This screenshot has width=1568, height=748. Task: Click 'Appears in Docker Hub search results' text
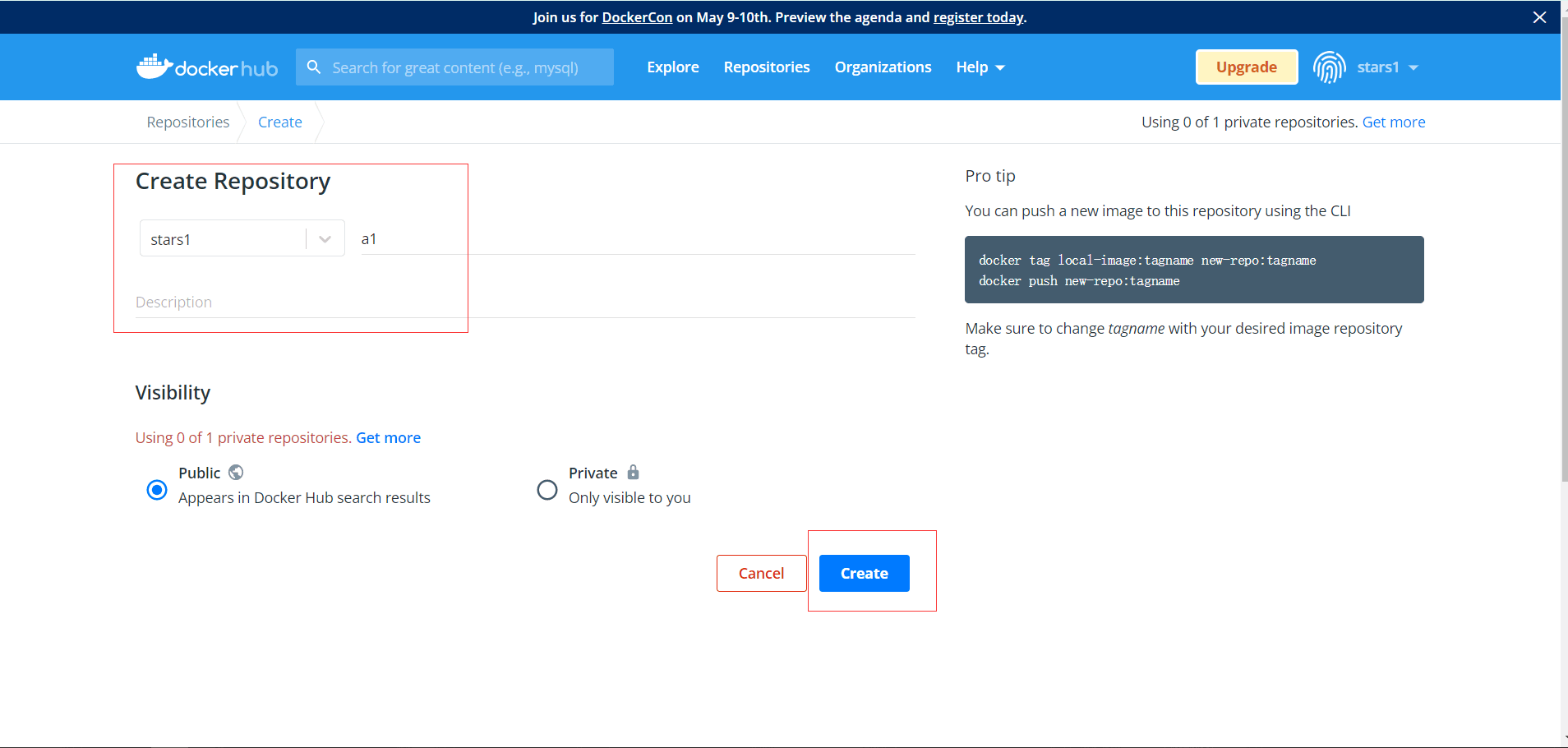click(304, 498)
